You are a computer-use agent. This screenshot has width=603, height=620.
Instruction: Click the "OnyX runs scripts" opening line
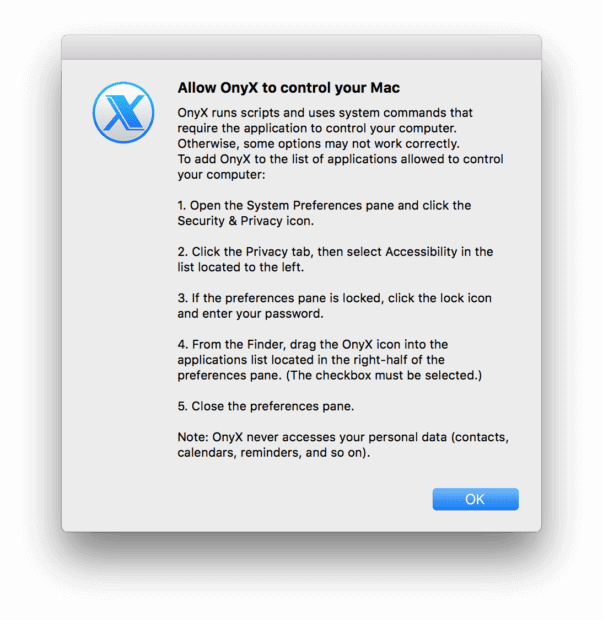(x=325, y=113)
